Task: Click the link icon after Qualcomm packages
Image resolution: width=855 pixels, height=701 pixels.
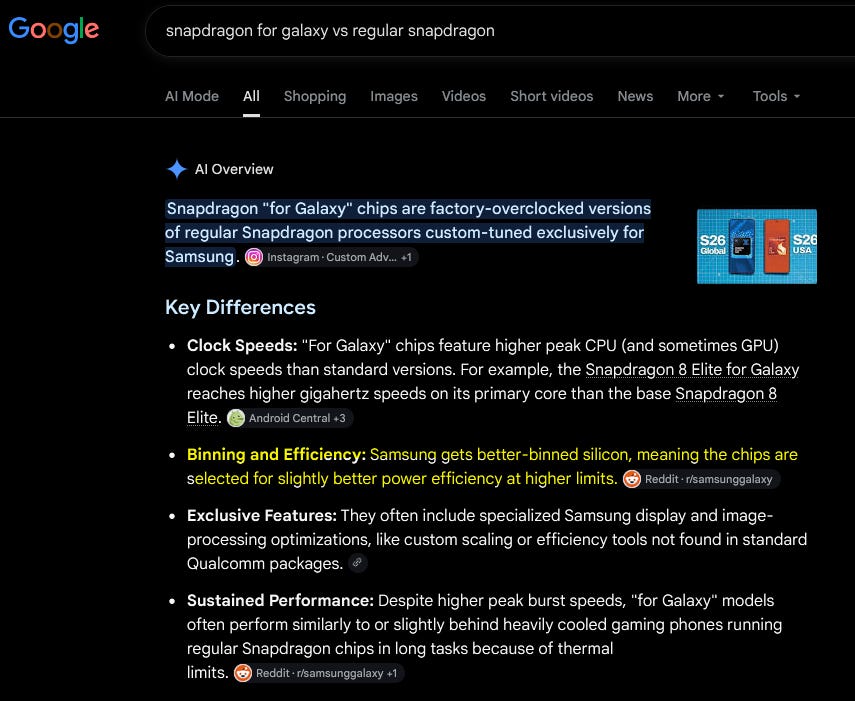Action: (x=357, y=563)
